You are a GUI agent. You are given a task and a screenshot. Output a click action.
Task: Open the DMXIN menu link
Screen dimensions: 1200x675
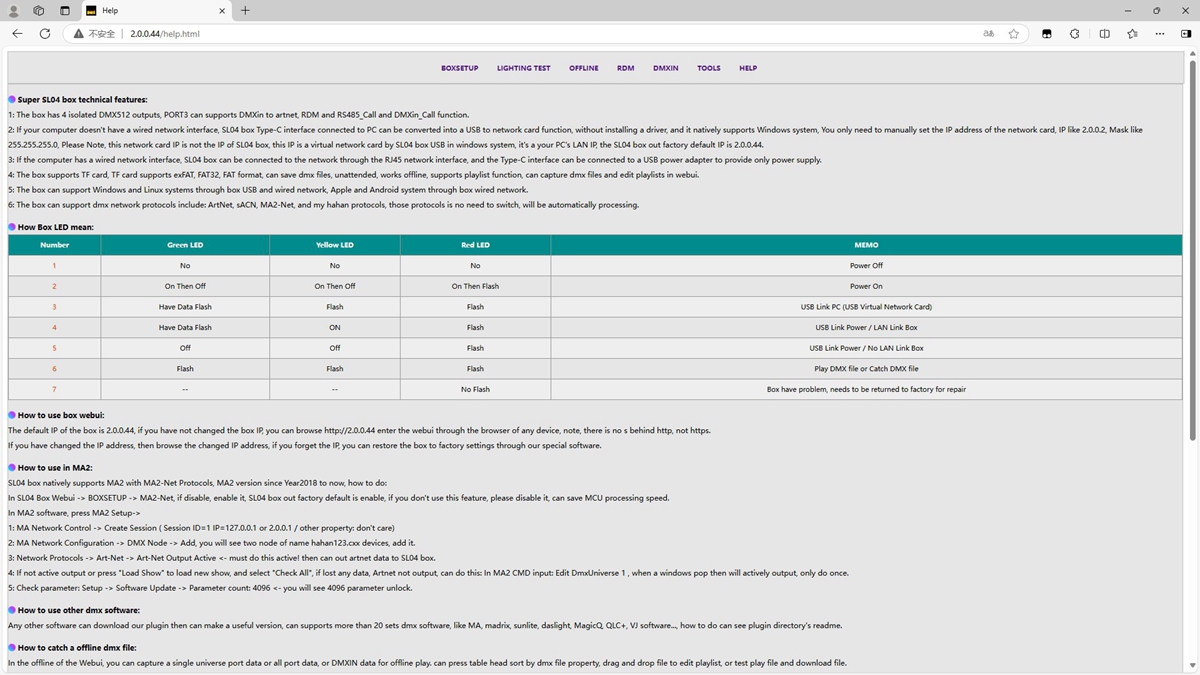point(665,68)
